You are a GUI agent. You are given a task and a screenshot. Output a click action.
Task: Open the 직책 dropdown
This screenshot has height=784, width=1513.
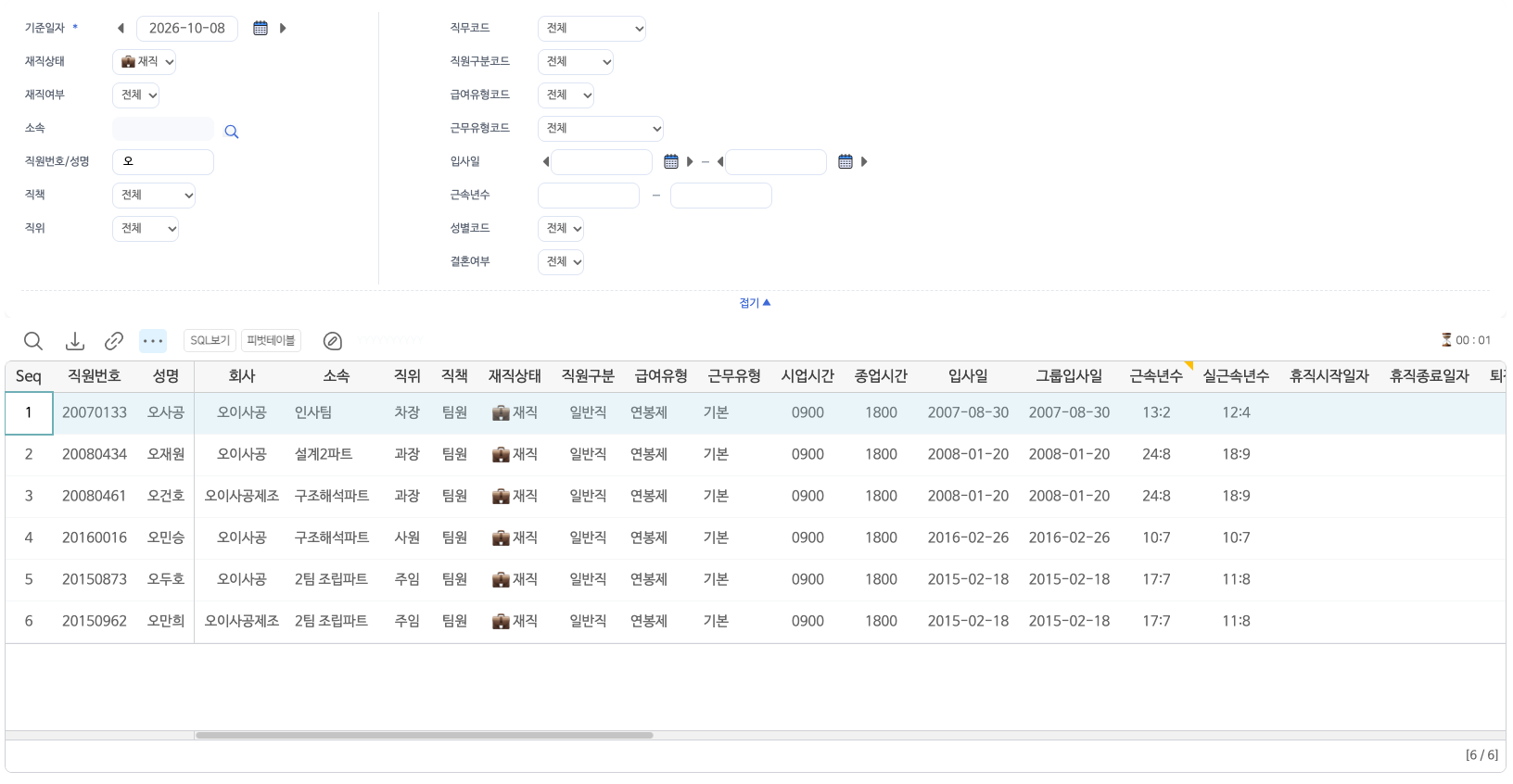coord(154,196)
